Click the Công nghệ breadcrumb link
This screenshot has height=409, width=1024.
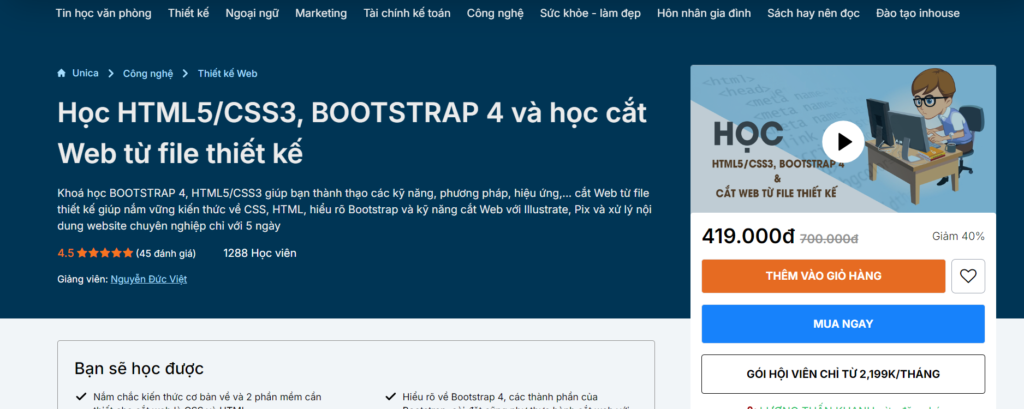coord(148,73)
